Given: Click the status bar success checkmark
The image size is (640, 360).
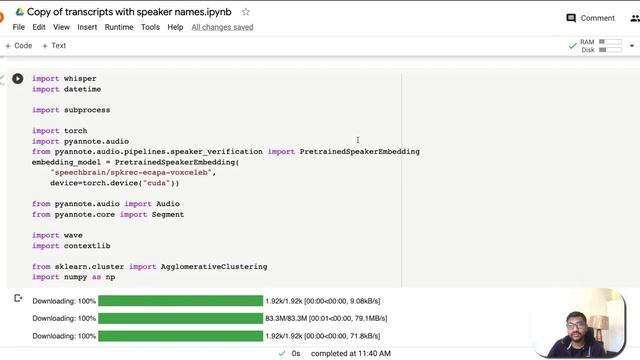Looking at the screenshot, I should coord(282,353).
